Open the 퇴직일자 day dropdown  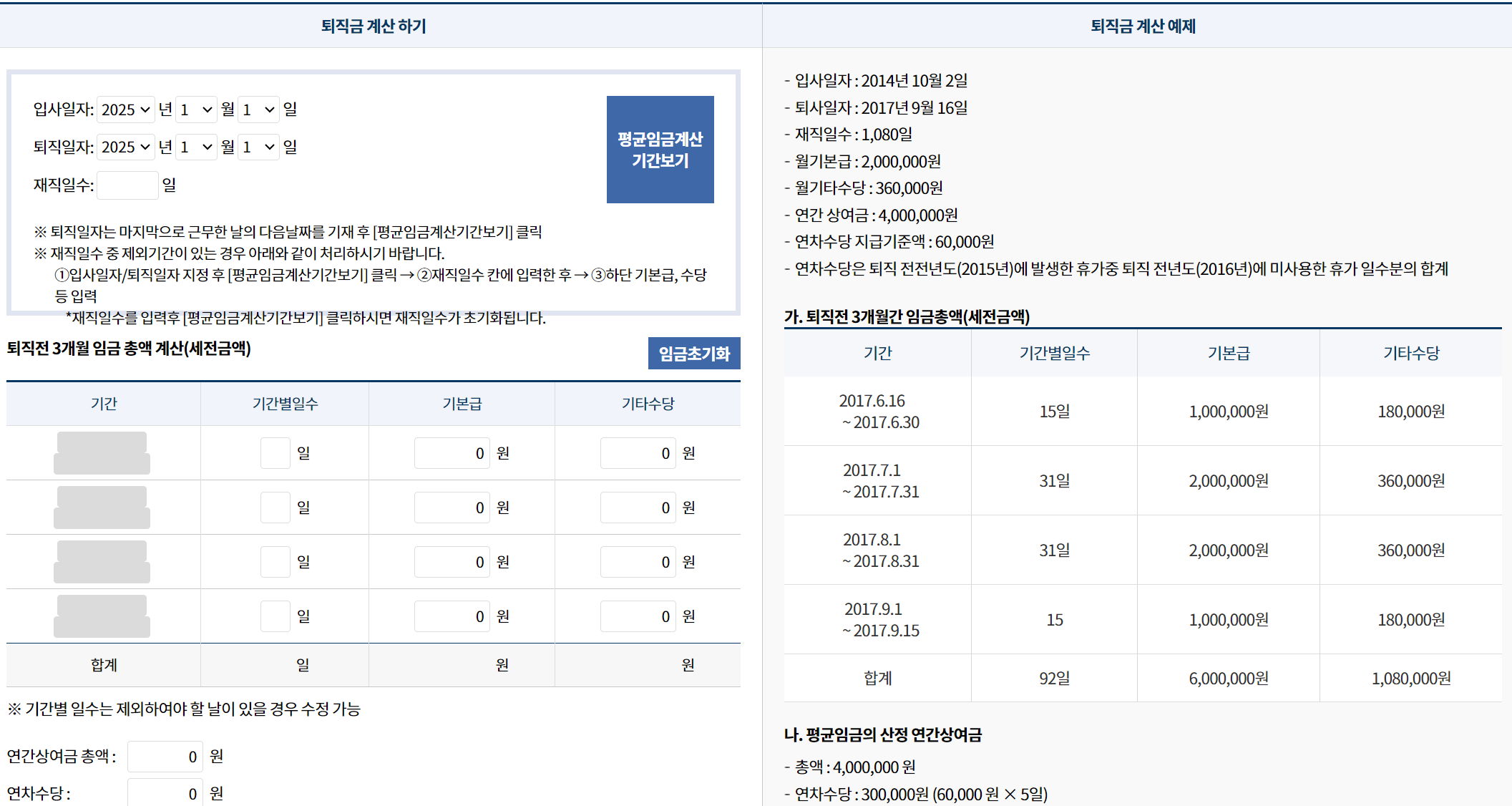258,147
